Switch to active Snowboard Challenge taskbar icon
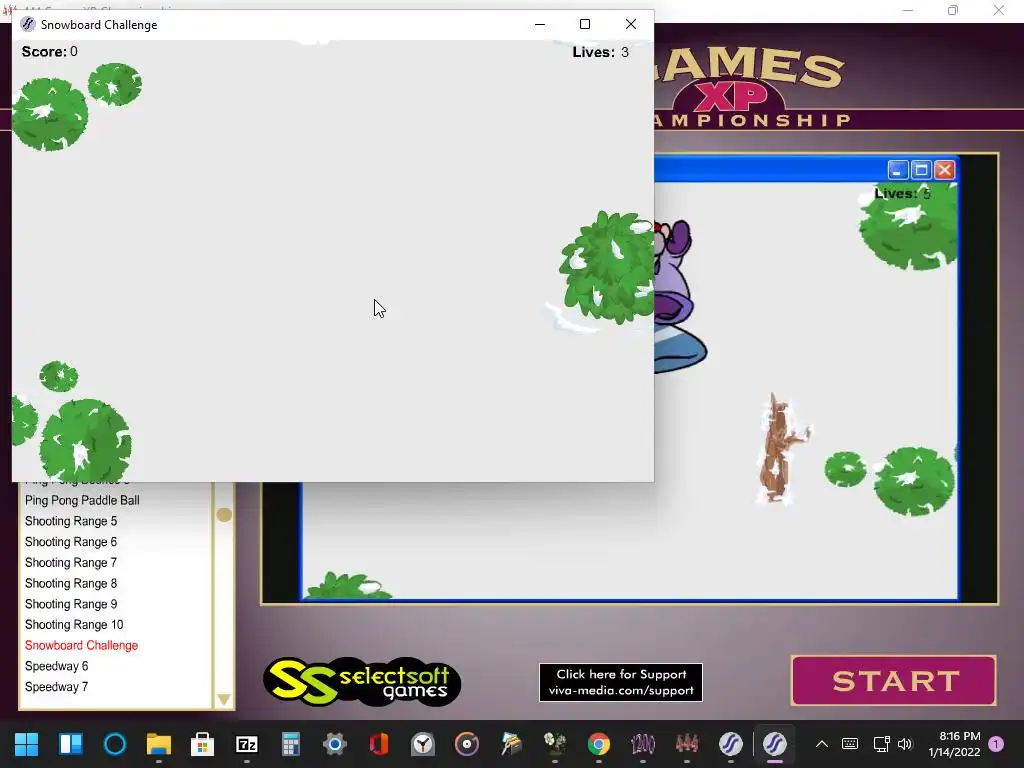This screenshot has height=768, width=1024. tap(775, 744)
